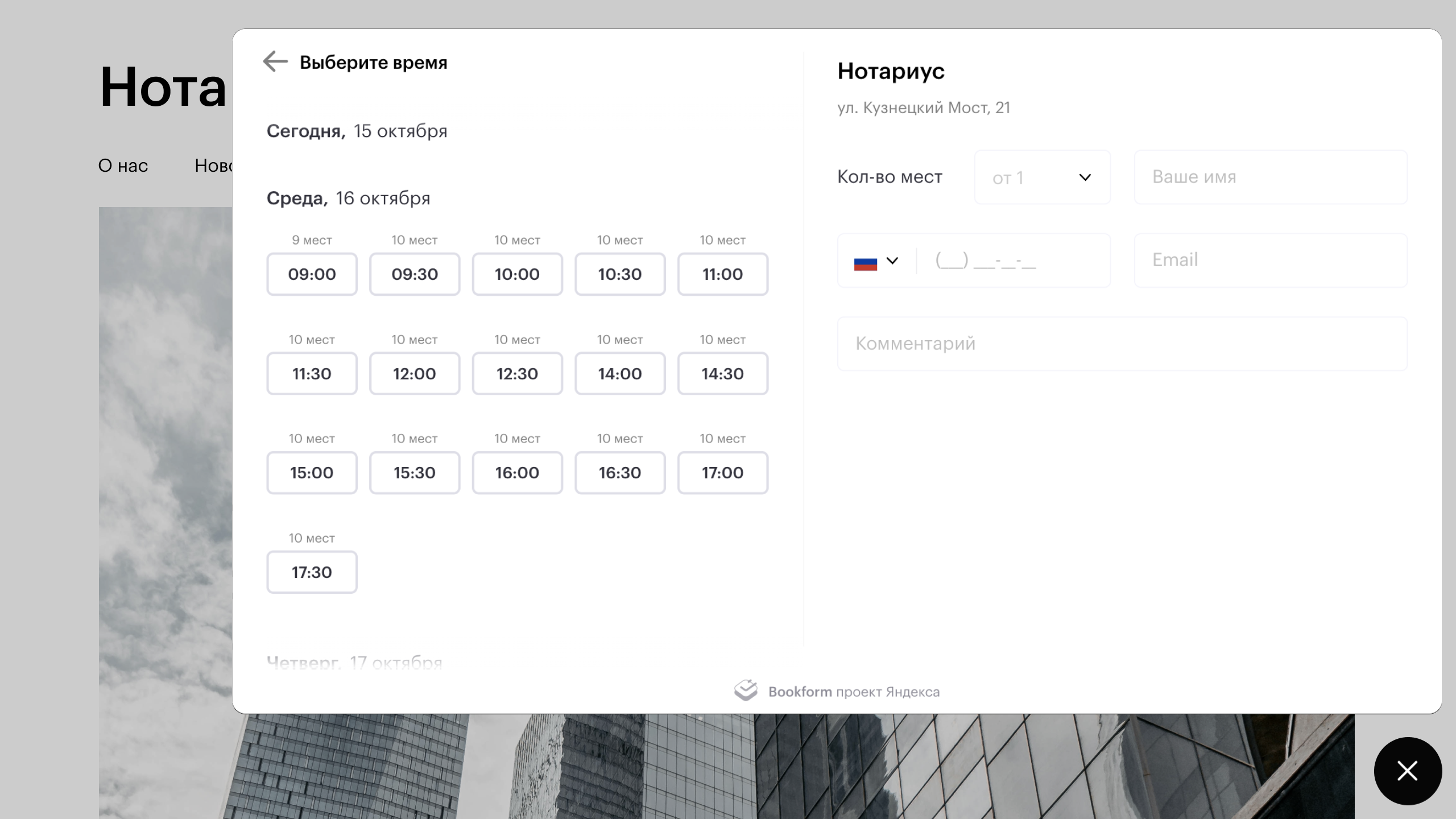Click the Нотариус title in the form

pos(891,71)
